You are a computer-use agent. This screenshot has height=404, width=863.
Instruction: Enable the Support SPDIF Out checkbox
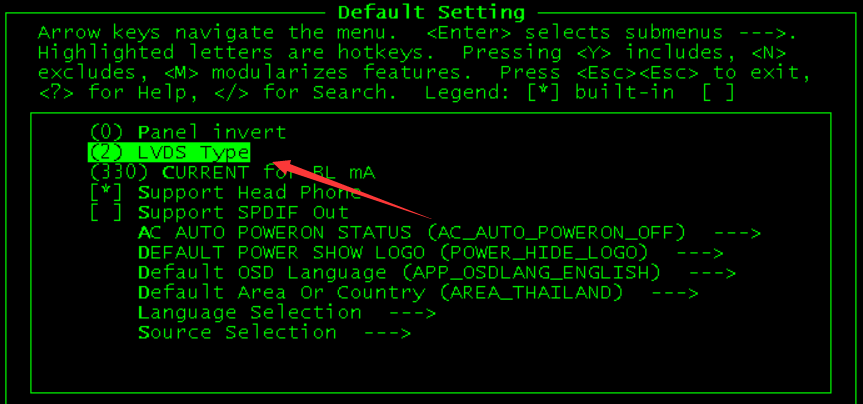219,212
